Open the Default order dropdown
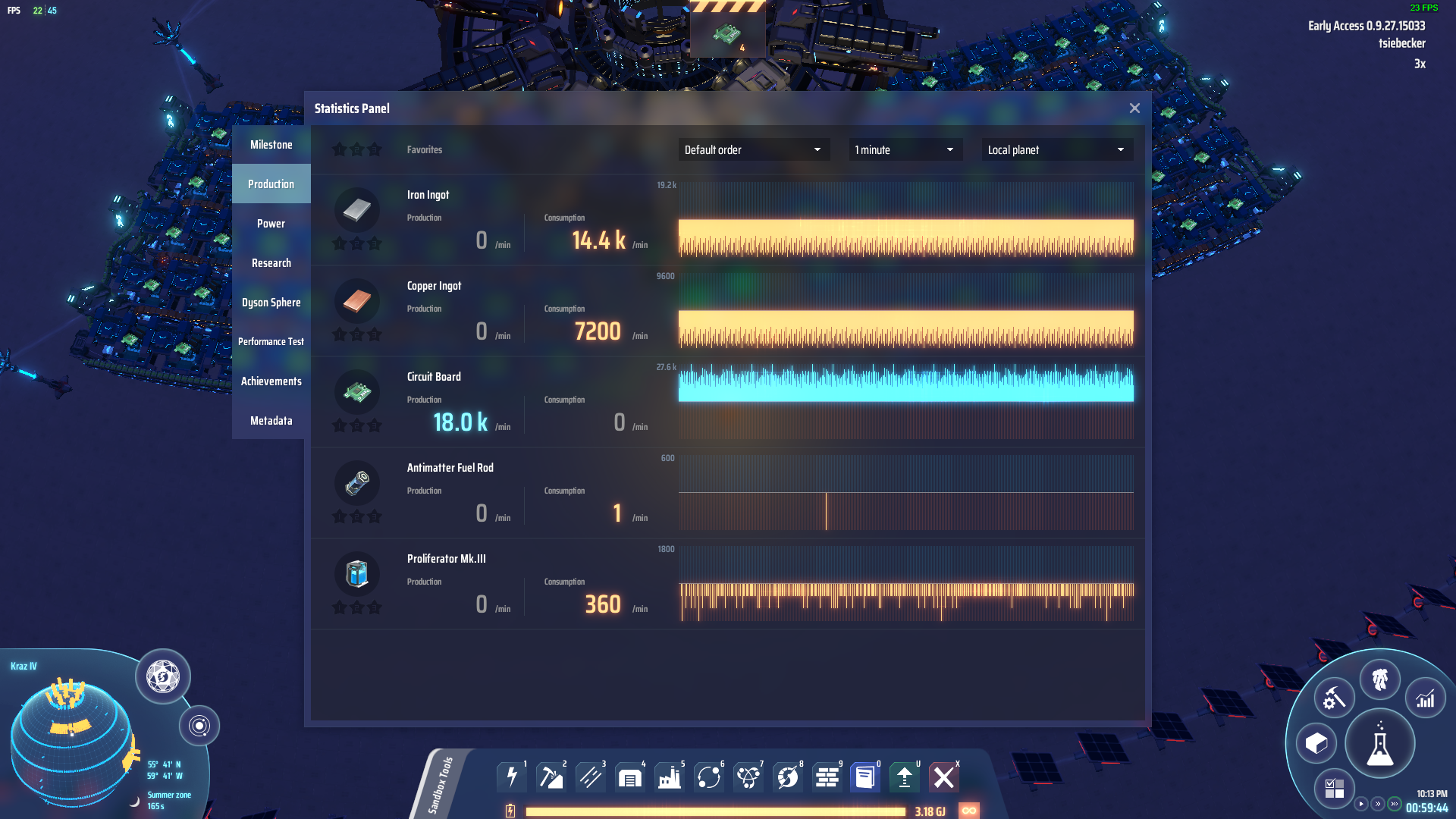Image resolution: width=1456 pixels, height=819 pixels. pos(753,149)
